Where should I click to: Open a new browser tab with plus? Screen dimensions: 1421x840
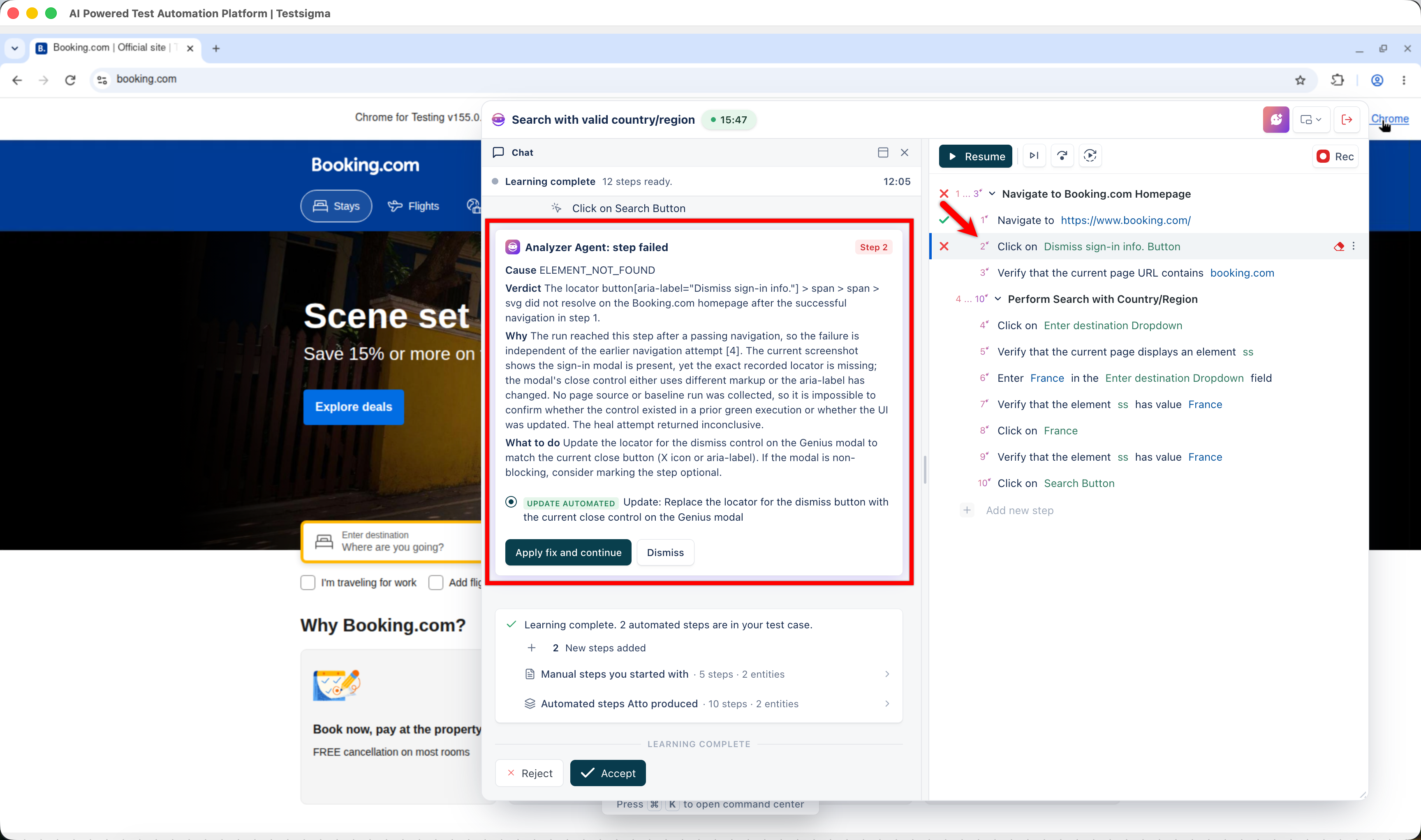(216, 48)
